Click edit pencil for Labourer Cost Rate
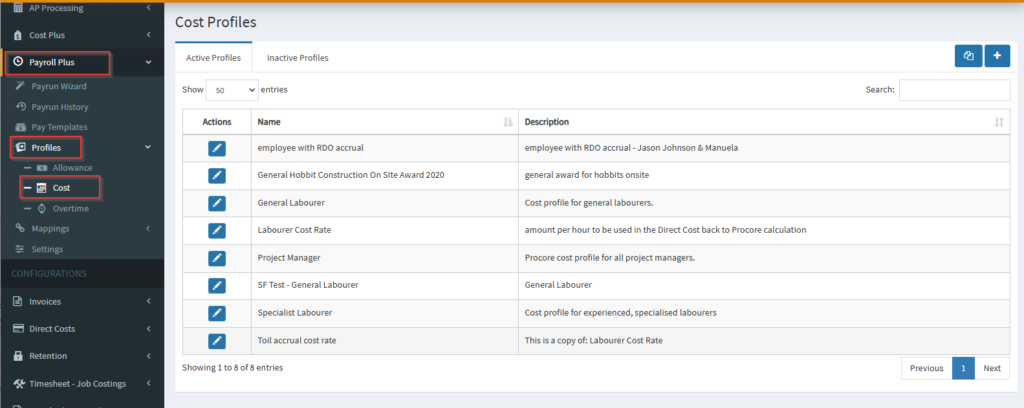1024x408 pixels. point(217,230)
